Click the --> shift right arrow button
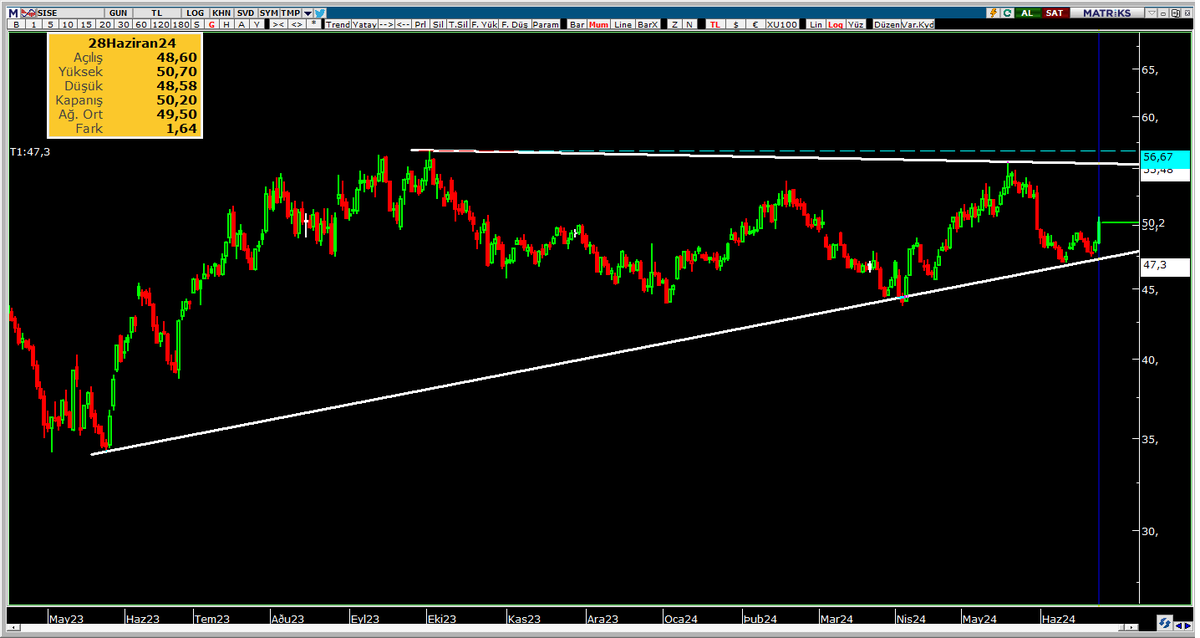This screenshot has height=638, width=1200. click(386, 24)
